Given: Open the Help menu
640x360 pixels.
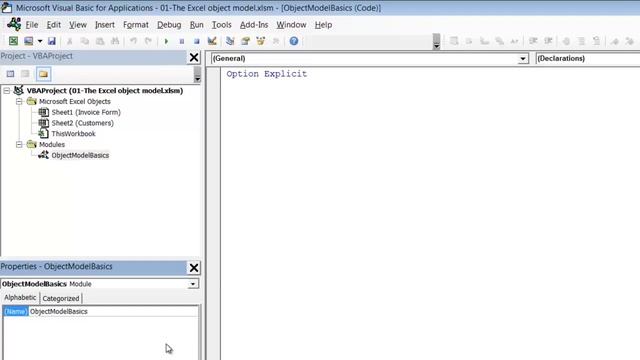Looking at the screenshot, I should (x=323, y=25).
